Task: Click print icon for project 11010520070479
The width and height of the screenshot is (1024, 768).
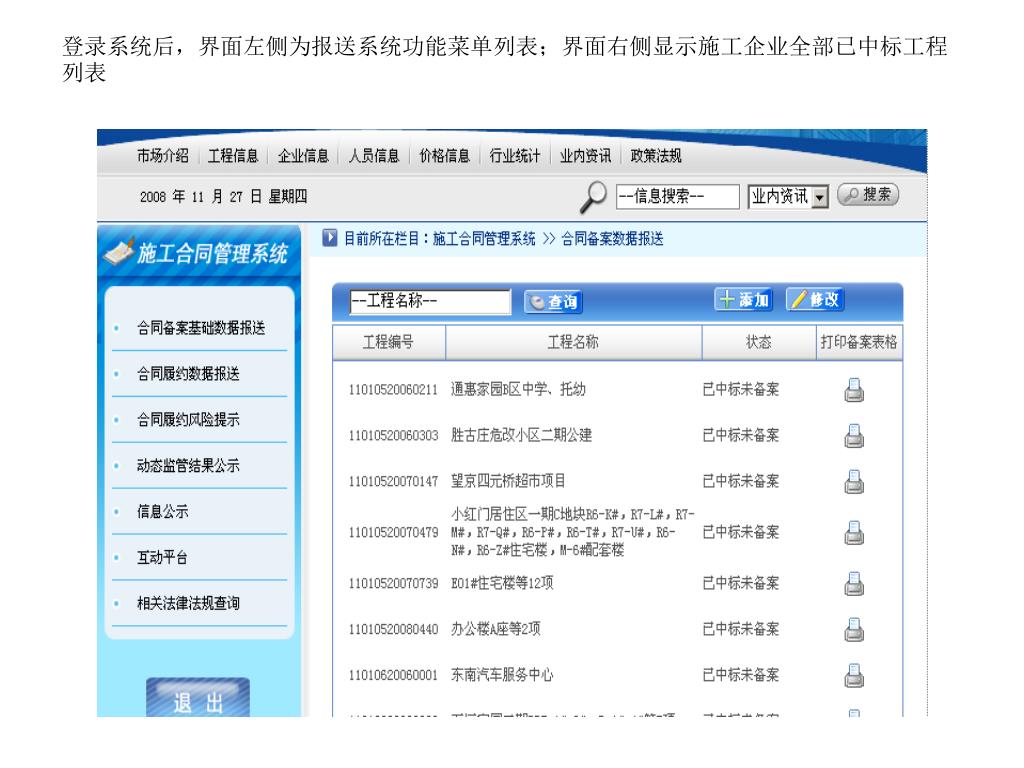Action: 854,533
